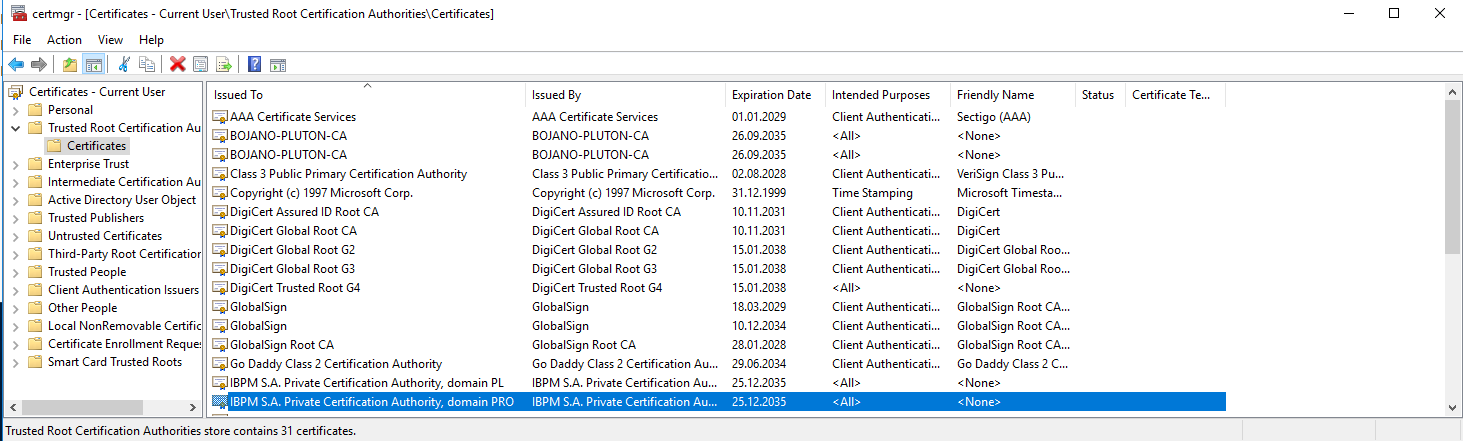Click the Other People folder icon

(35, 308)
